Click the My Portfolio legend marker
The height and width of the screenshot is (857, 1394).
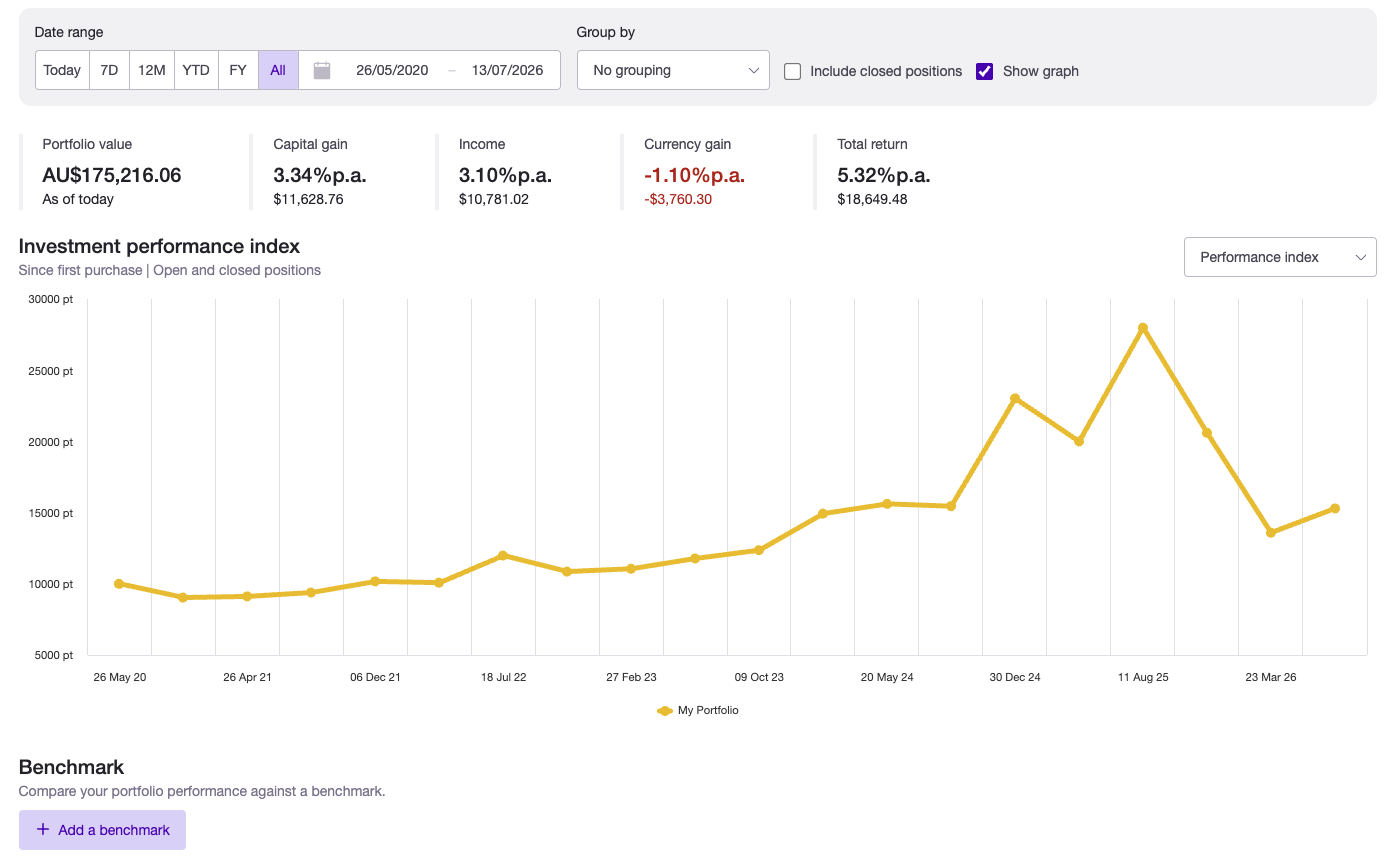point(665,711)
